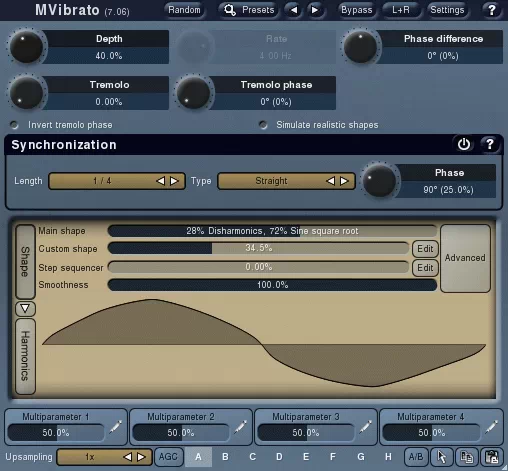Open the Type Straight dropdown
Screen dimensions: 508x471
(286, 181)
